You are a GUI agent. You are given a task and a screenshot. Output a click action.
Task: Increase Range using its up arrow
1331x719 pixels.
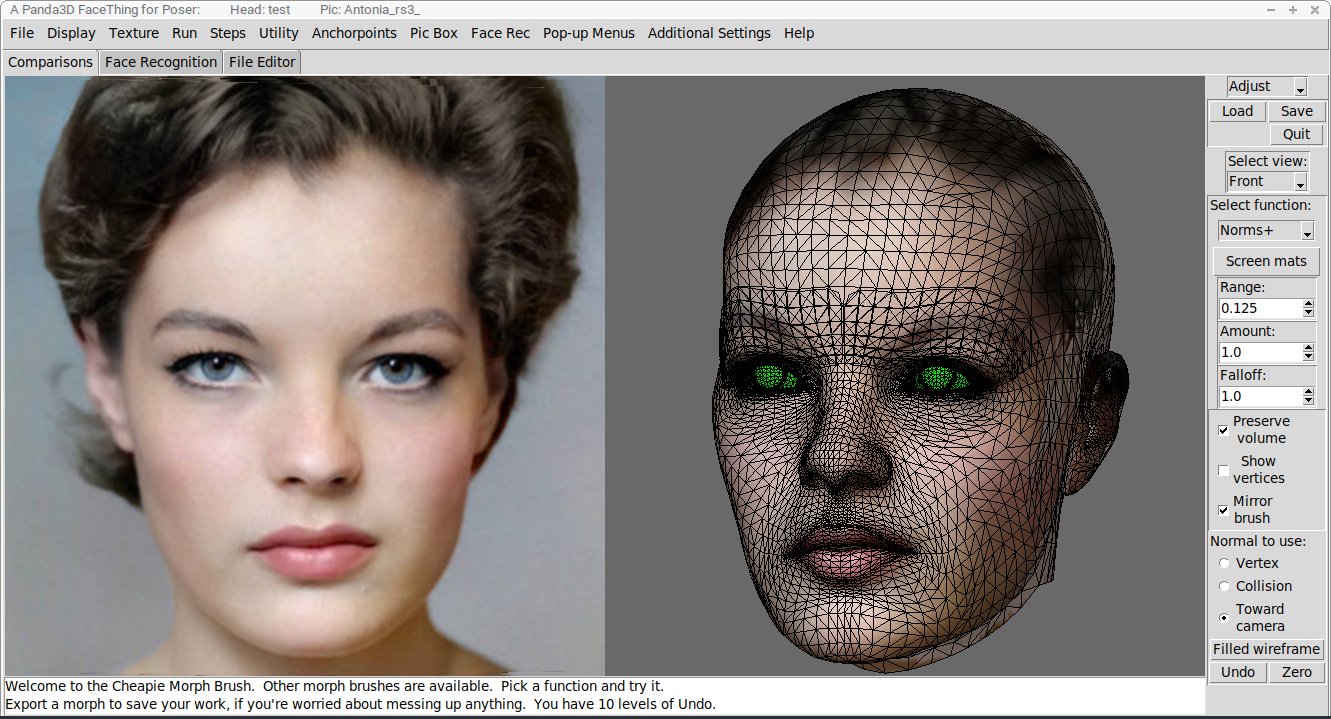pos(1309,304)
